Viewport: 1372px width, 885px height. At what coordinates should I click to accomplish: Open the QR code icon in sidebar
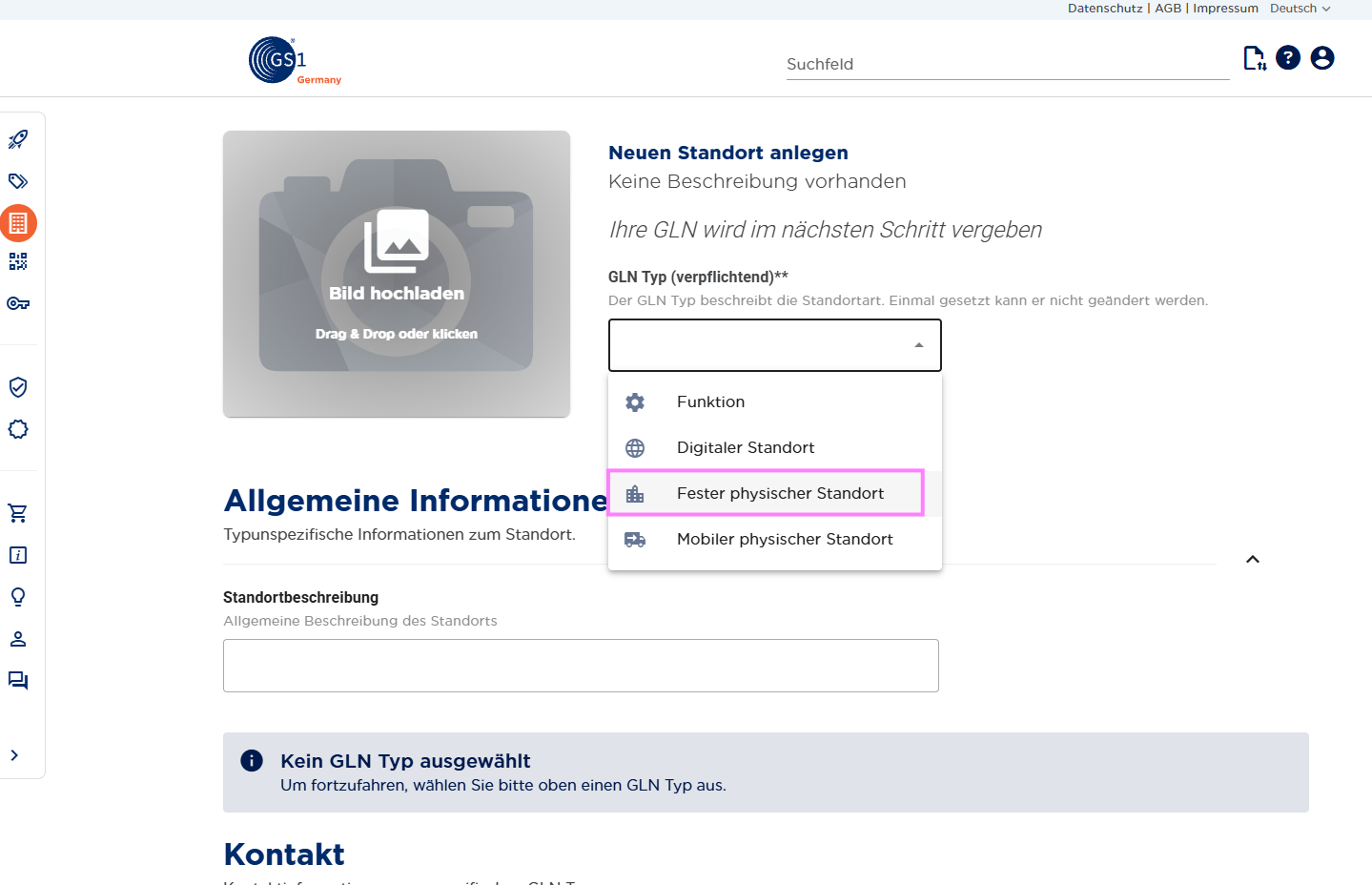(x=18, y=261)
